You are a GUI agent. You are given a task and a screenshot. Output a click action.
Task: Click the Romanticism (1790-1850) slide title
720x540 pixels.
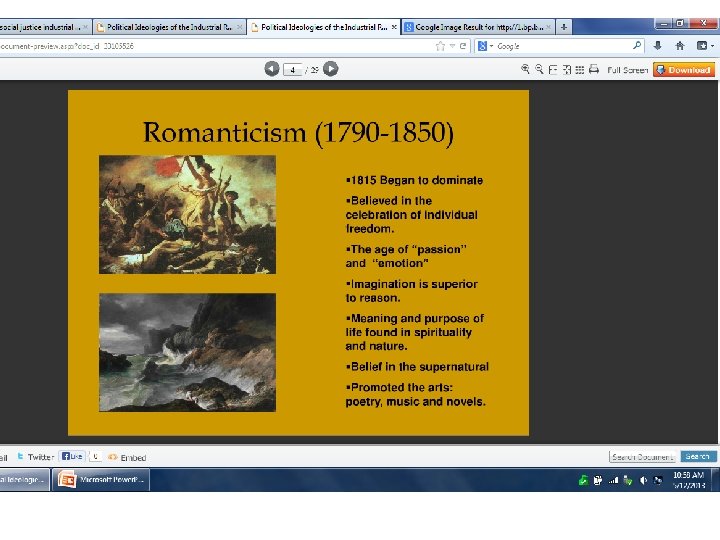(x=298, y=133)
